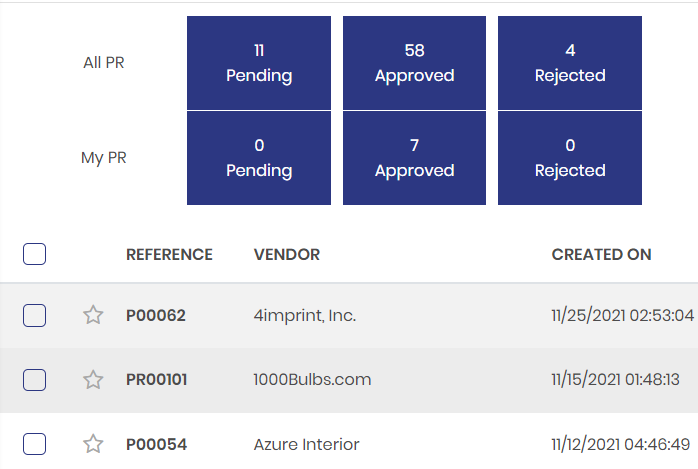Mark PR00101 as favorite with star
The image size is (698, 469).
click(x=93, y=380)
